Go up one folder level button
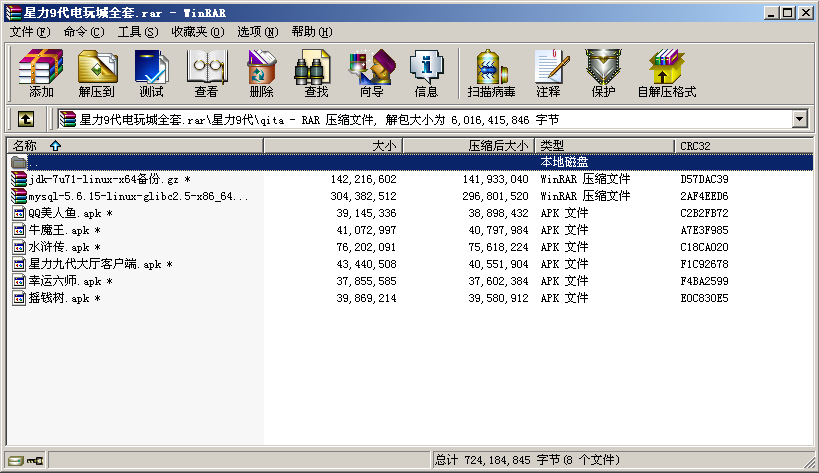The image size is (819, 473). (x=25, y=119)
